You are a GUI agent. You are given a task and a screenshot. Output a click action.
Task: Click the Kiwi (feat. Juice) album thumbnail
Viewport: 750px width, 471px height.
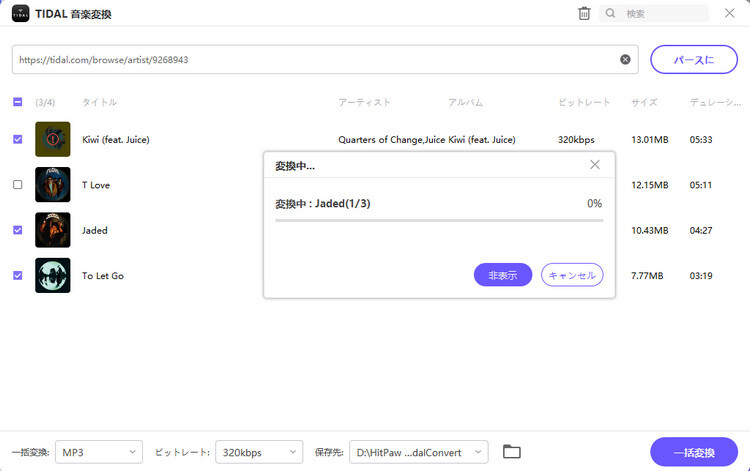[x=53, y=139]
